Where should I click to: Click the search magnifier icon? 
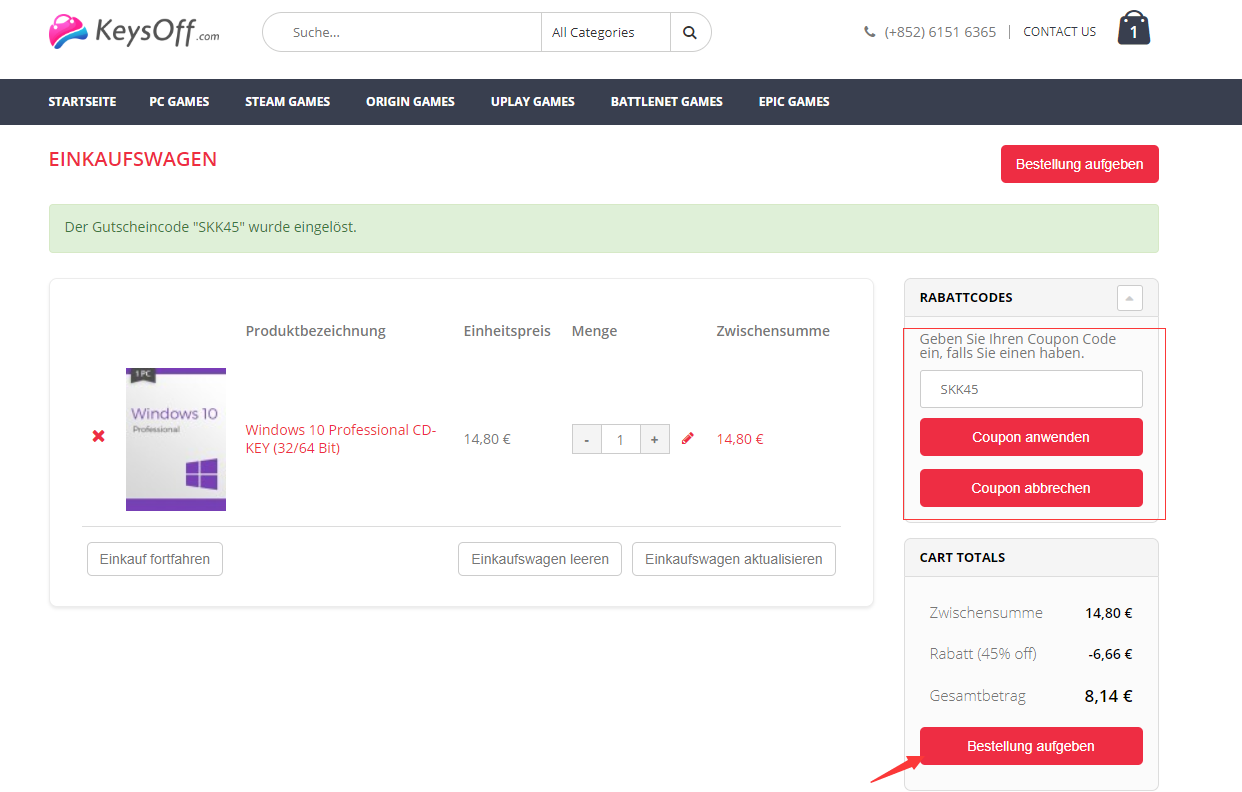[x=690, y=32]
